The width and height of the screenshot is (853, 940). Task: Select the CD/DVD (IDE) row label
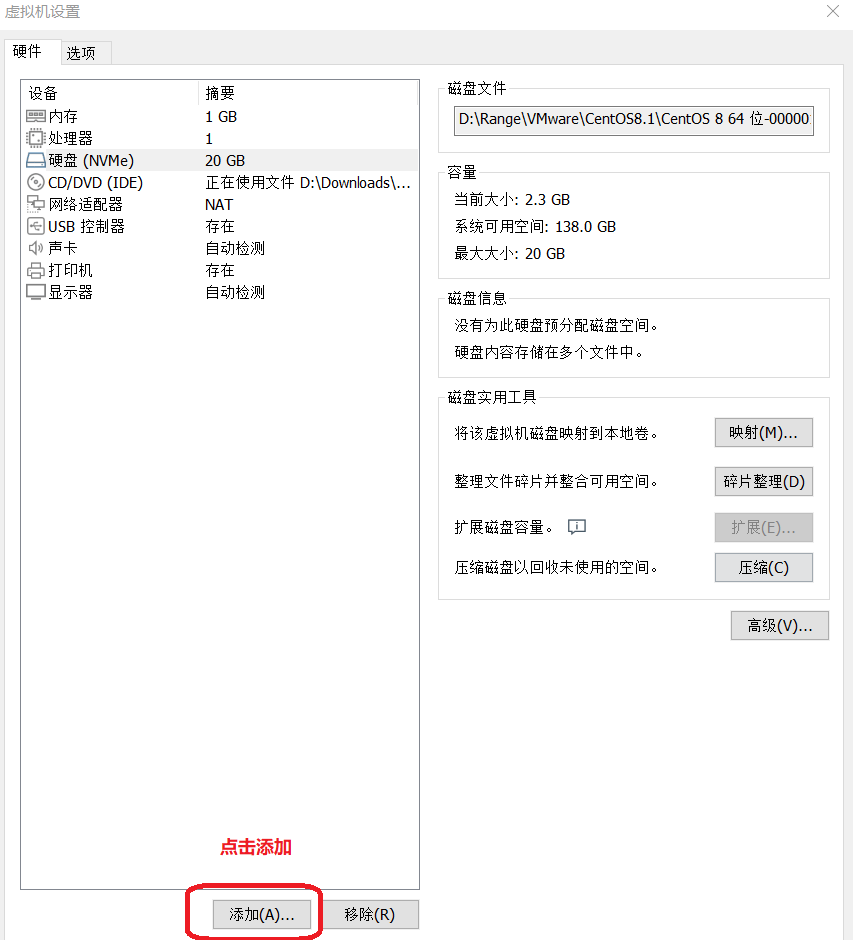click(95, 182)
